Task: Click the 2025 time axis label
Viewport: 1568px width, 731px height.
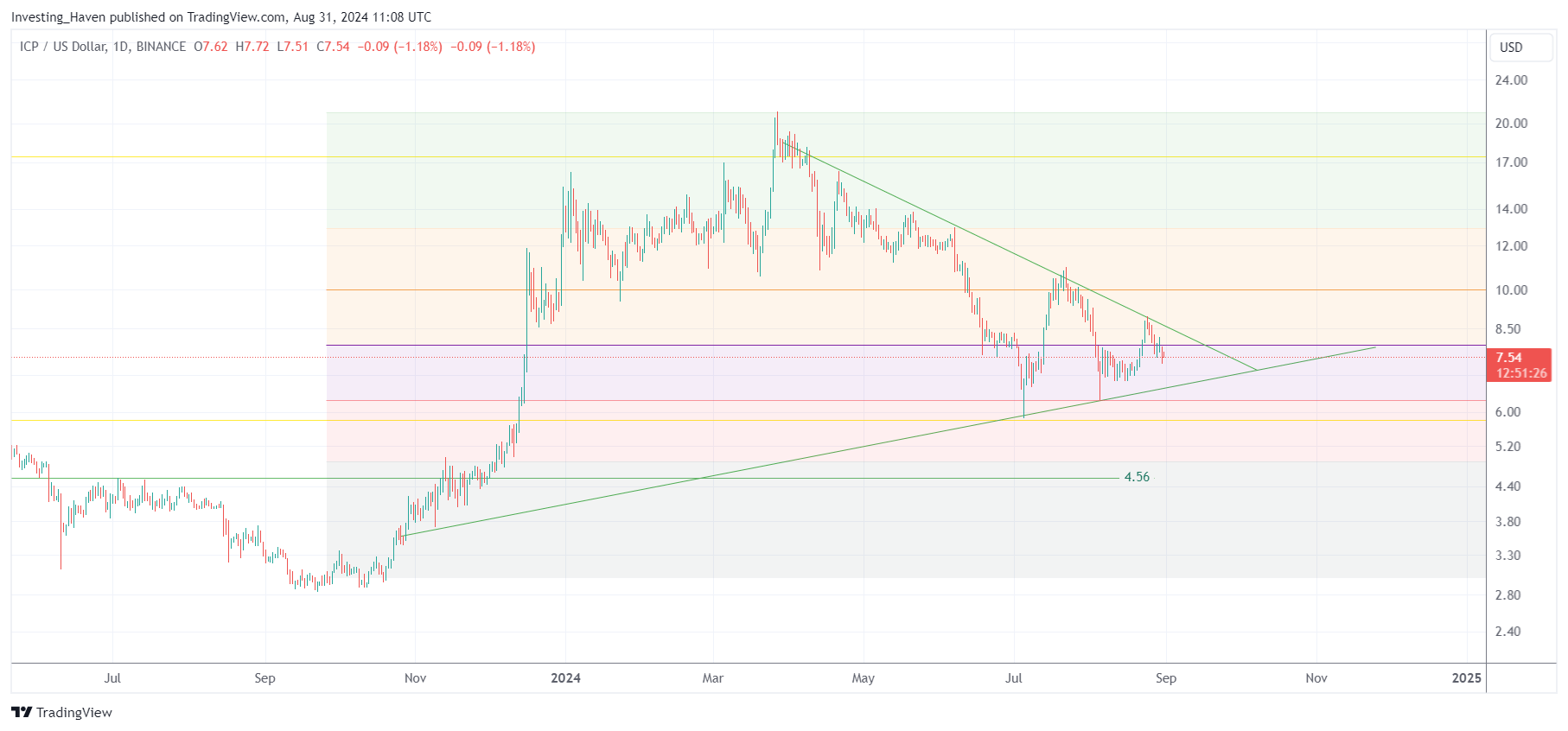Action: 1467,678
